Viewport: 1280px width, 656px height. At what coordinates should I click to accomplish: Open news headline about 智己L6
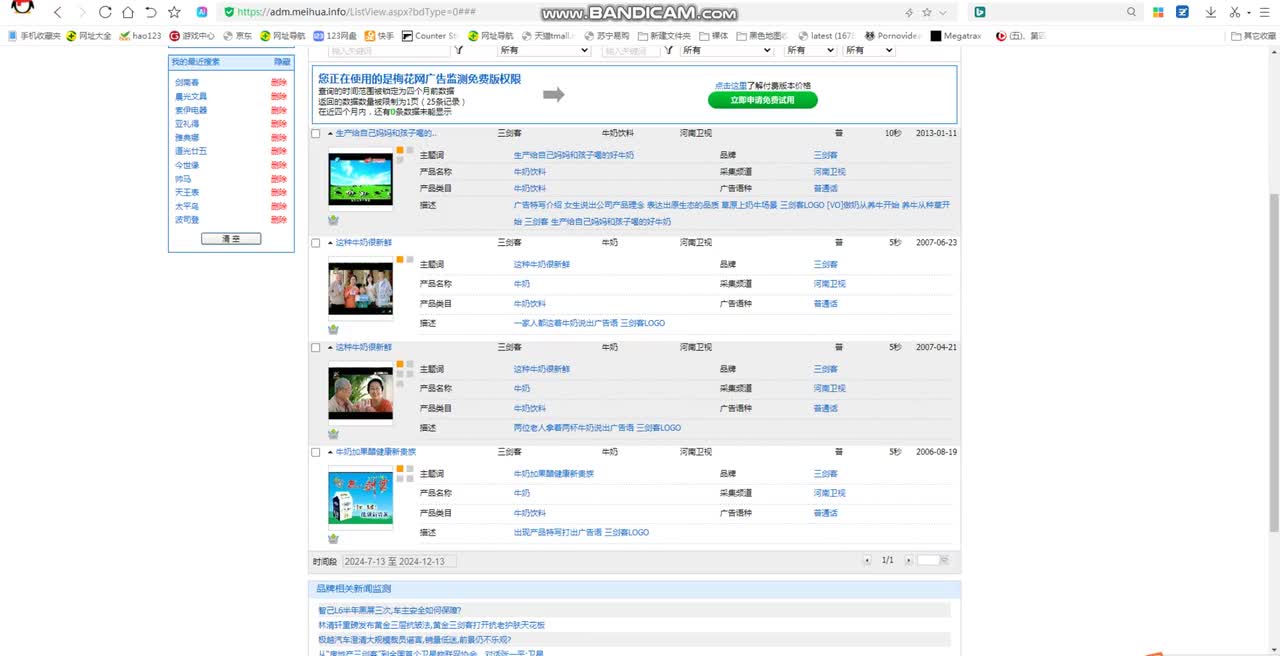(390, 610)
